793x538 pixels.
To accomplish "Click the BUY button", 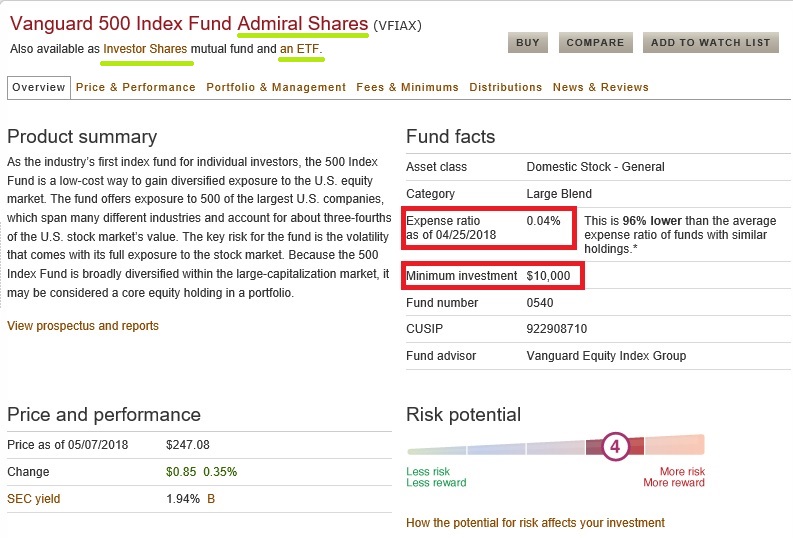I will pos(527,43).
